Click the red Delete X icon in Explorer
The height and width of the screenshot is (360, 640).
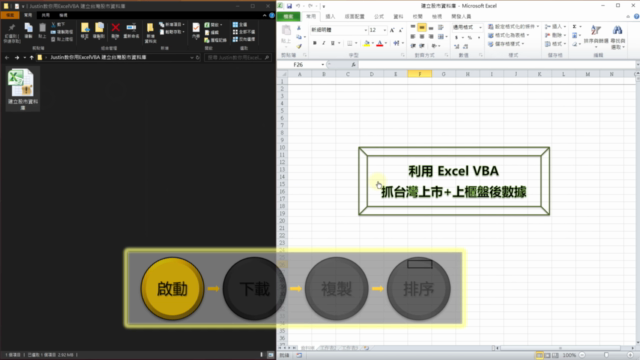click(x=116, y=28)
